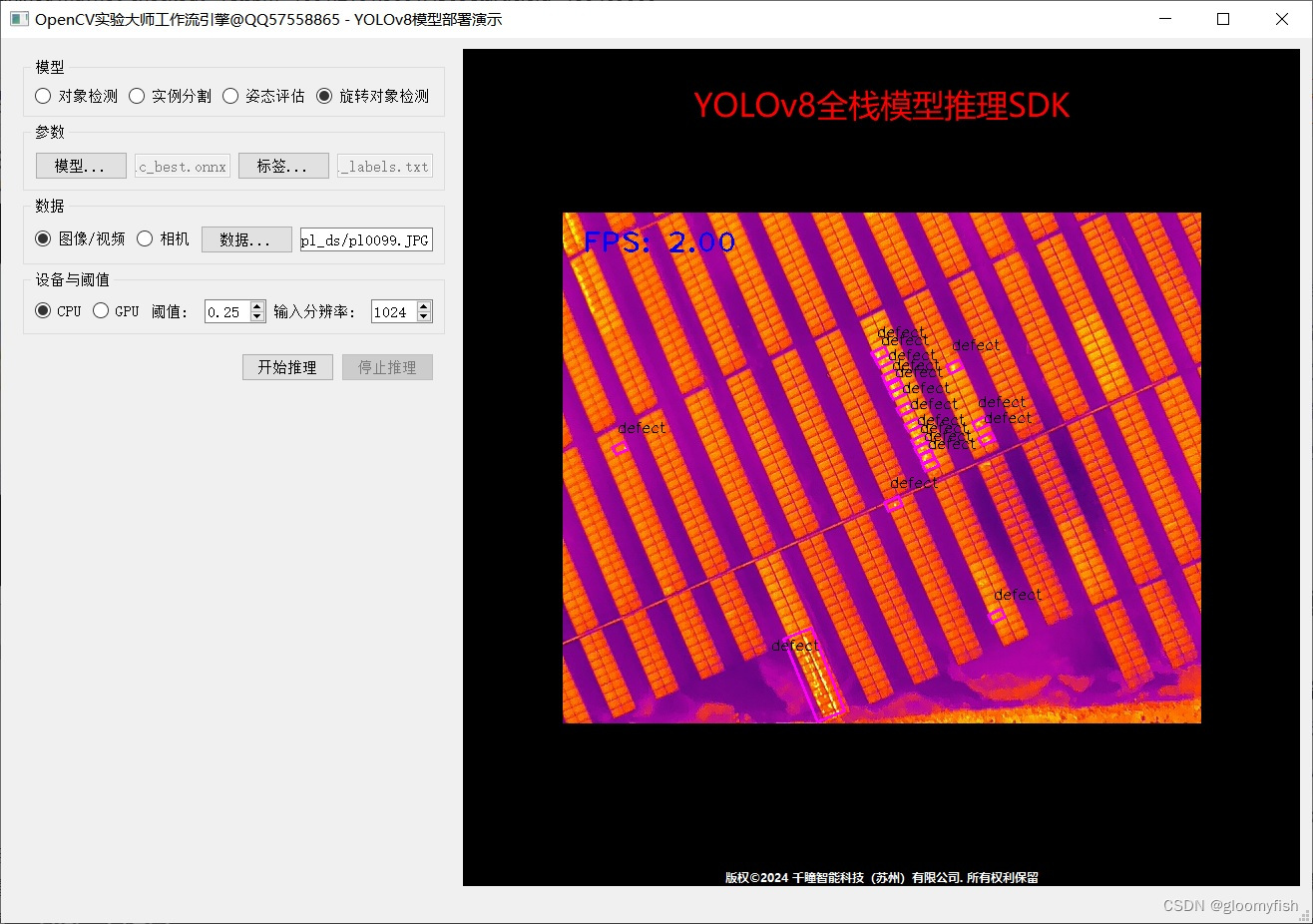Select the 对象检测 model radio button
The width and height of the screenshot is (1313, 924).
[x=42, y=95]
